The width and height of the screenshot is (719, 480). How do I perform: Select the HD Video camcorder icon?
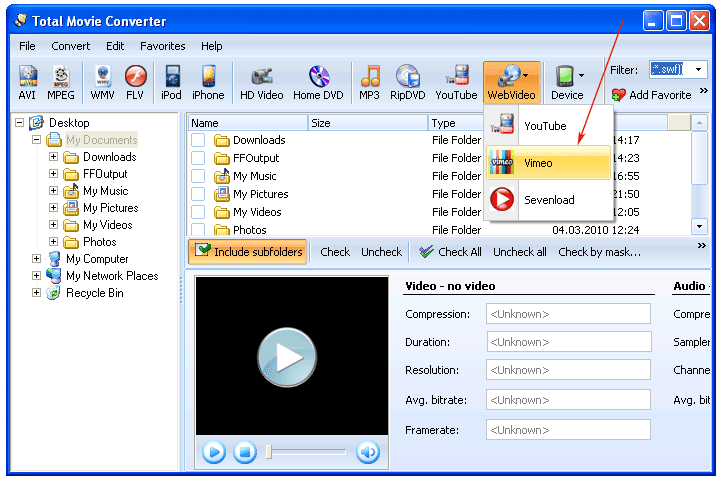(x=262, y=83)
